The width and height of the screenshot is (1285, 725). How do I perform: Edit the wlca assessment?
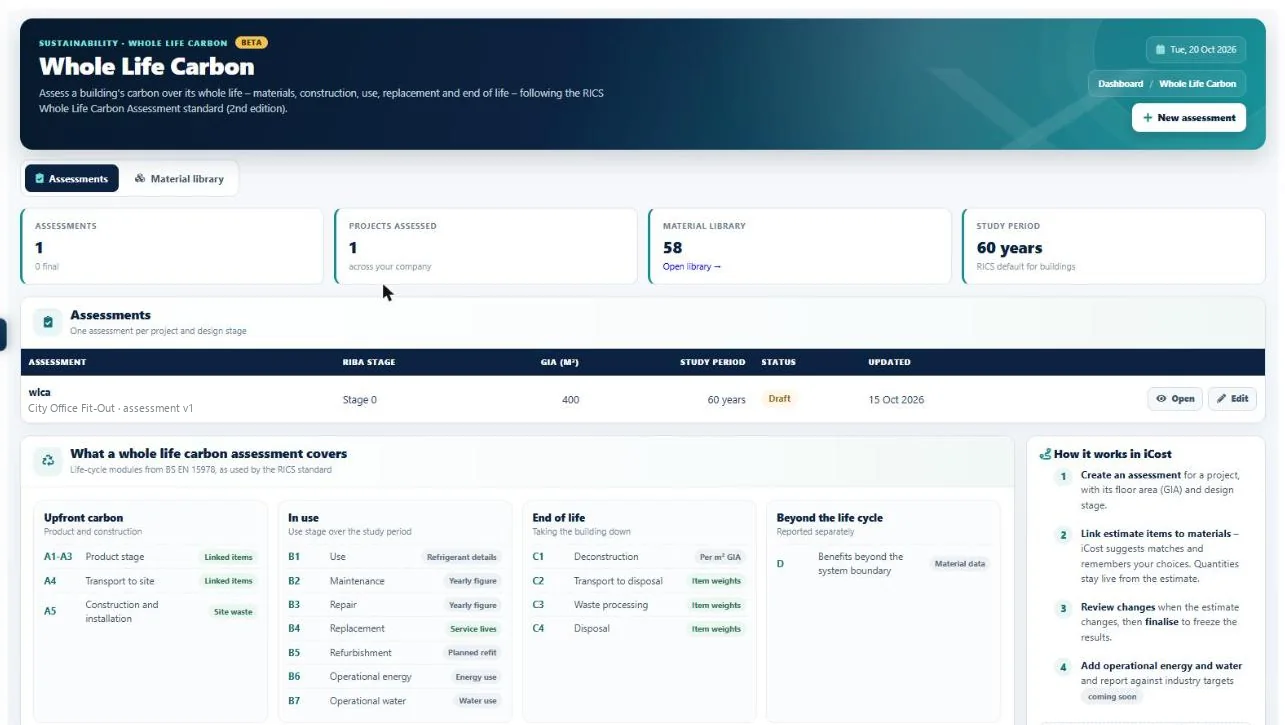pyautogui.click(x=1232, y=399)
